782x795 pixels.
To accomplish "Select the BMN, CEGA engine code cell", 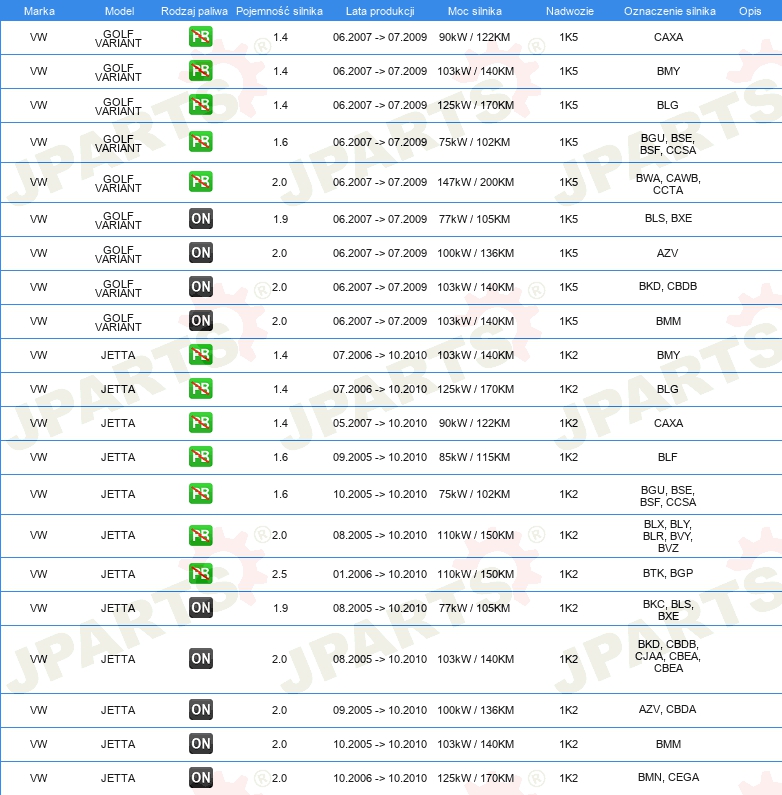I will click(668, 777).
